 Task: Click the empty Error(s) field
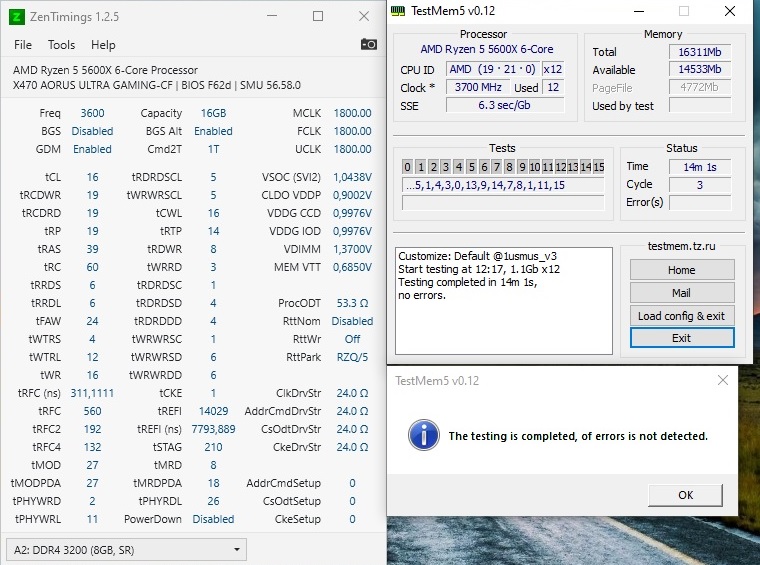point(699,203)
